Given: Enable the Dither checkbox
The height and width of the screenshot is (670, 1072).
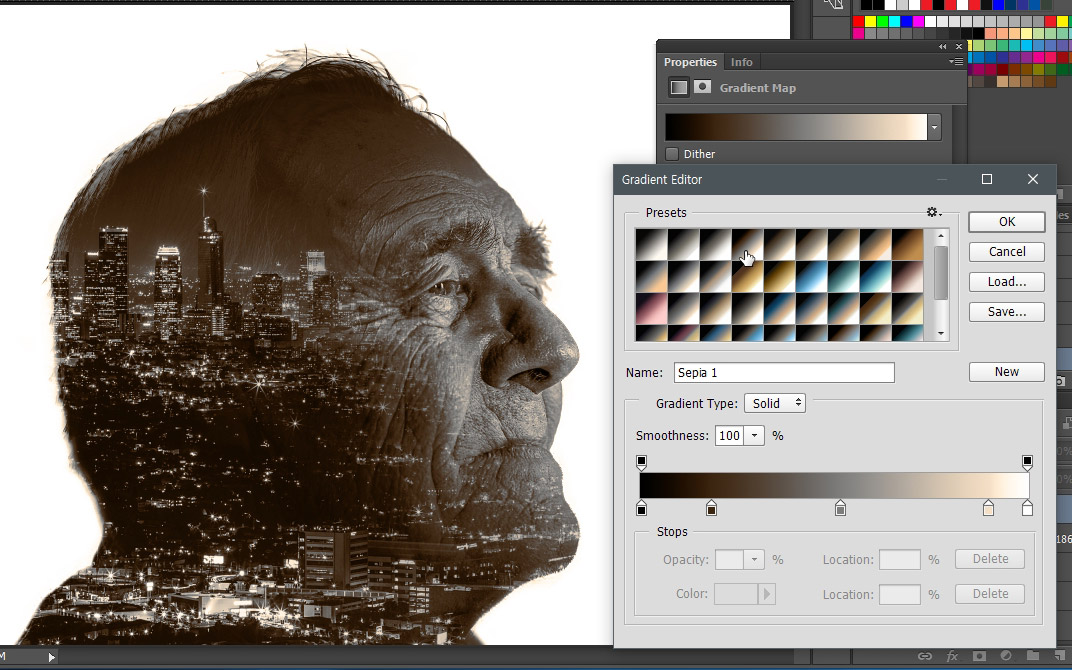Looking at the screenshot, I should coord(672,154).
